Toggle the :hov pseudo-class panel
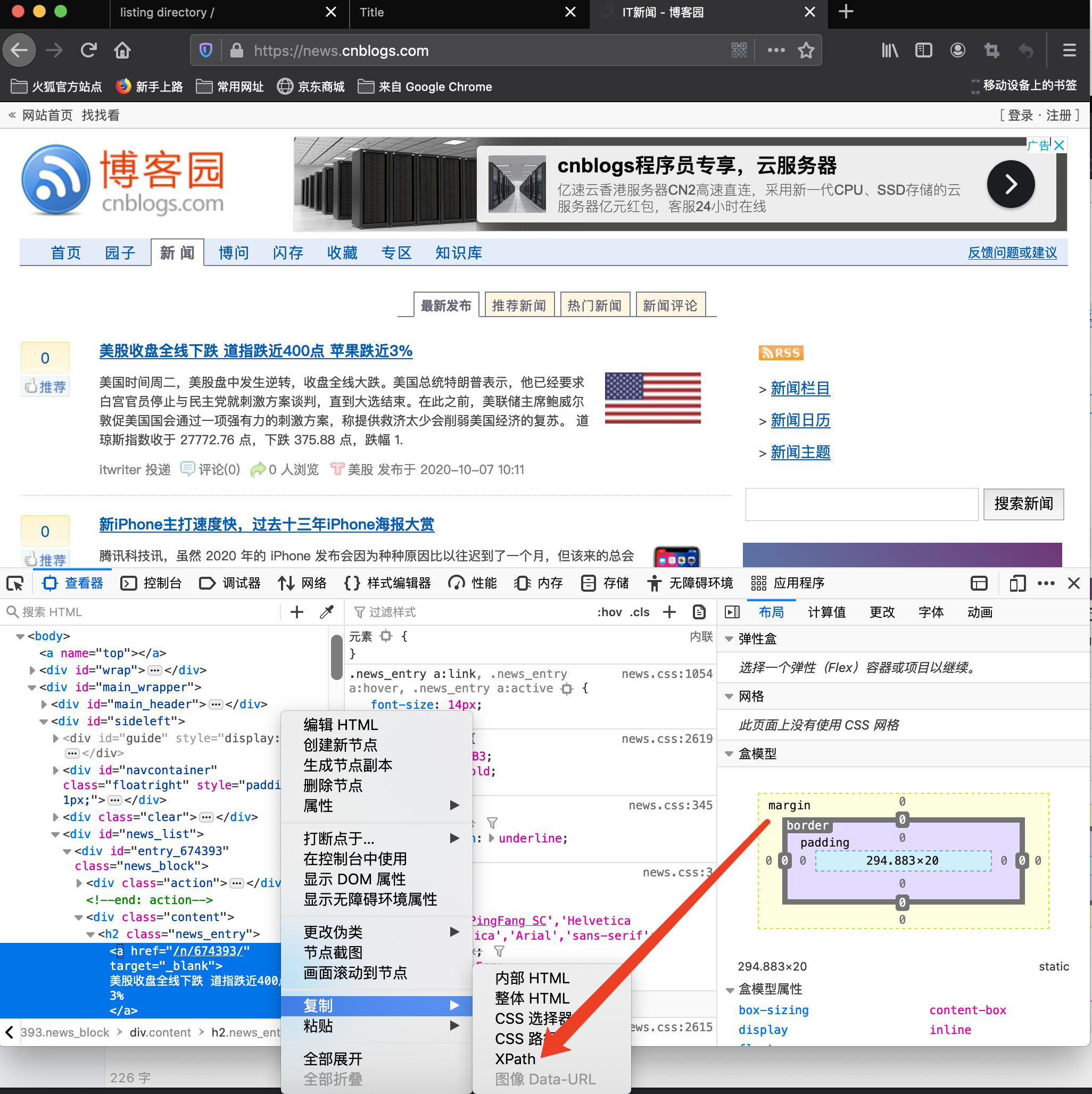Screen dimensions: 1092x1094 coord(609,612)
